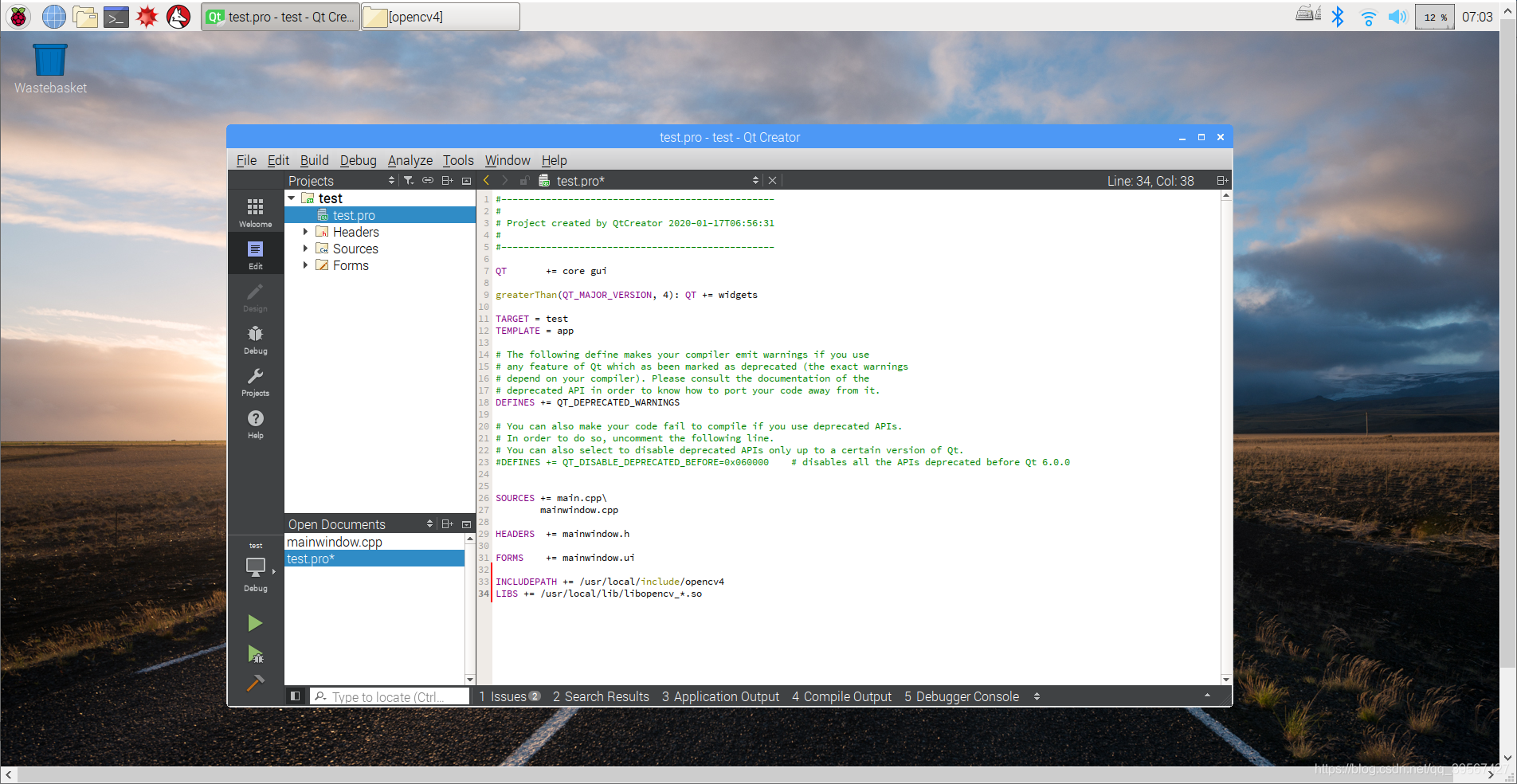Open filter tree options in Projects panel

[x=409, y=181]
